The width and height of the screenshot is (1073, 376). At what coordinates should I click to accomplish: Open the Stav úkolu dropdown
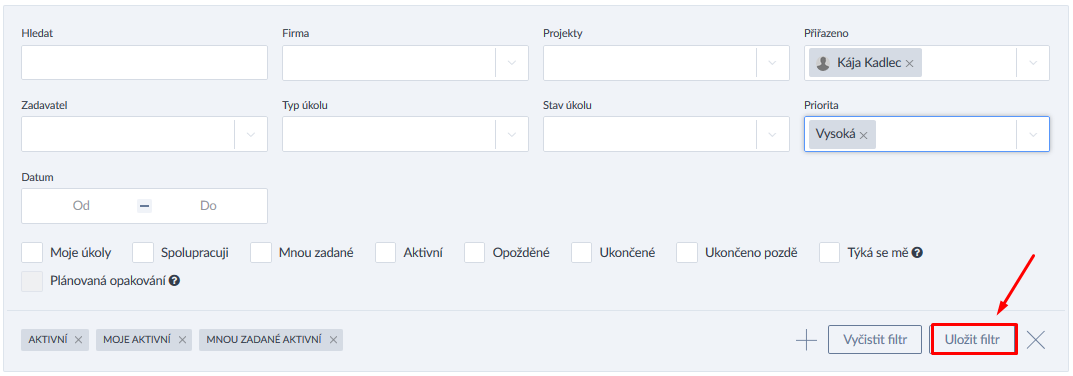[x=773, y=134]
